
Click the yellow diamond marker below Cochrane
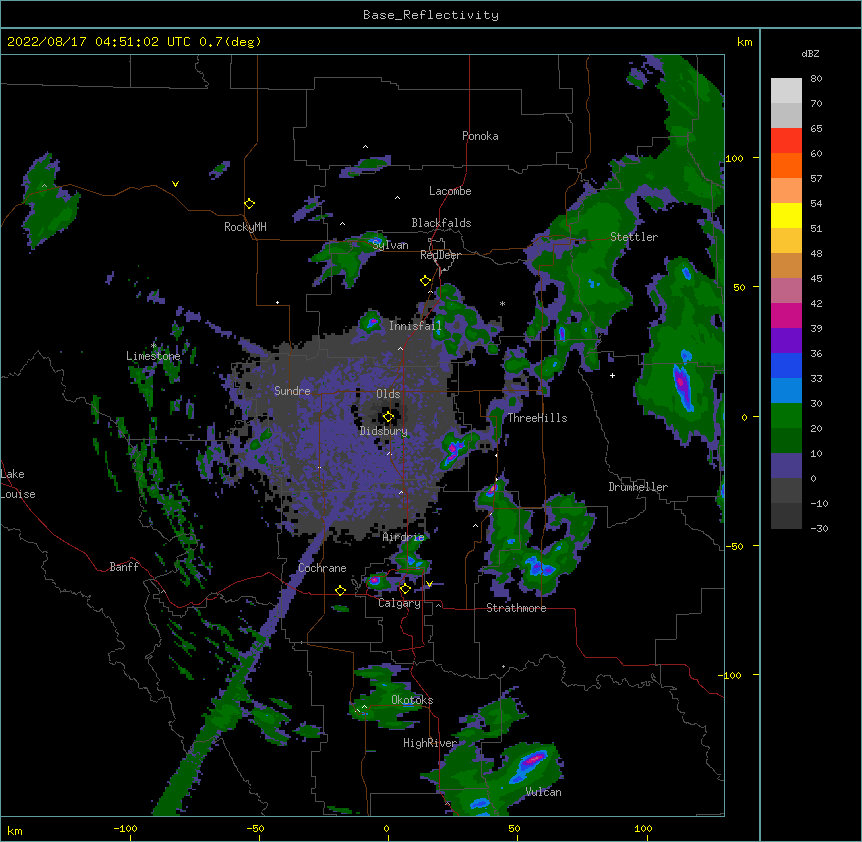point(340,591)
